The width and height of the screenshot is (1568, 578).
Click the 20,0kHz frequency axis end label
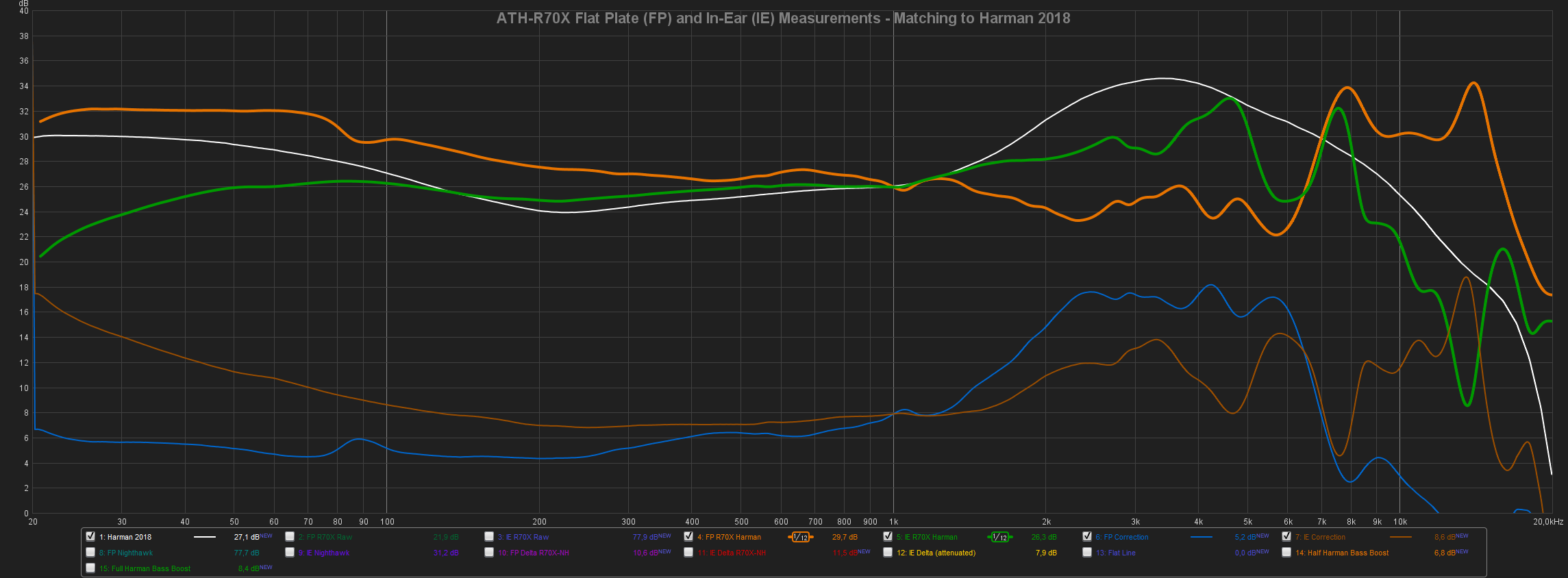(1548, 522)
